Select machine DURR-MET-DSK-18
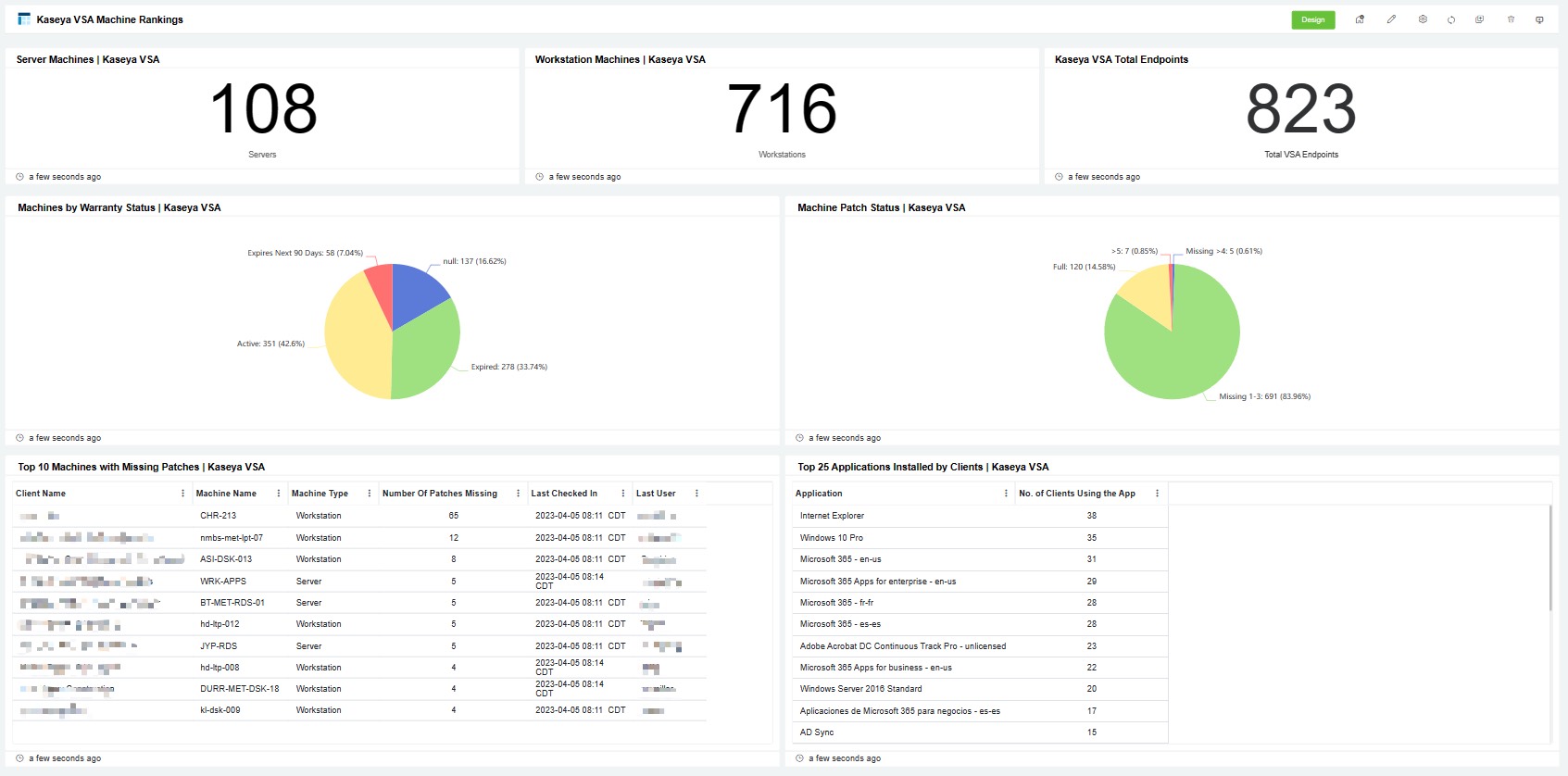The width and height of the screenshot is (1568, 776). [239, 689]
